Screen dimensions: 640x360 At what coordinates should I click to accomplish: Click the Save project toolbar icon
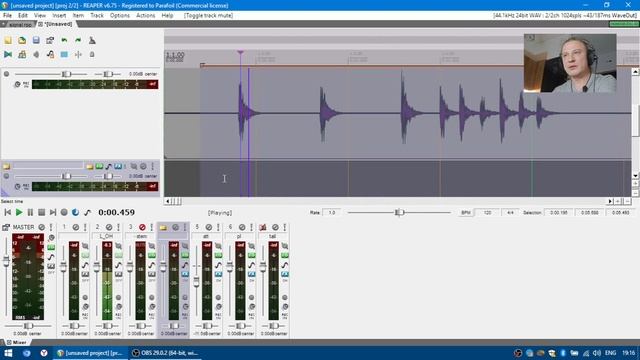[x=36, y=40]
